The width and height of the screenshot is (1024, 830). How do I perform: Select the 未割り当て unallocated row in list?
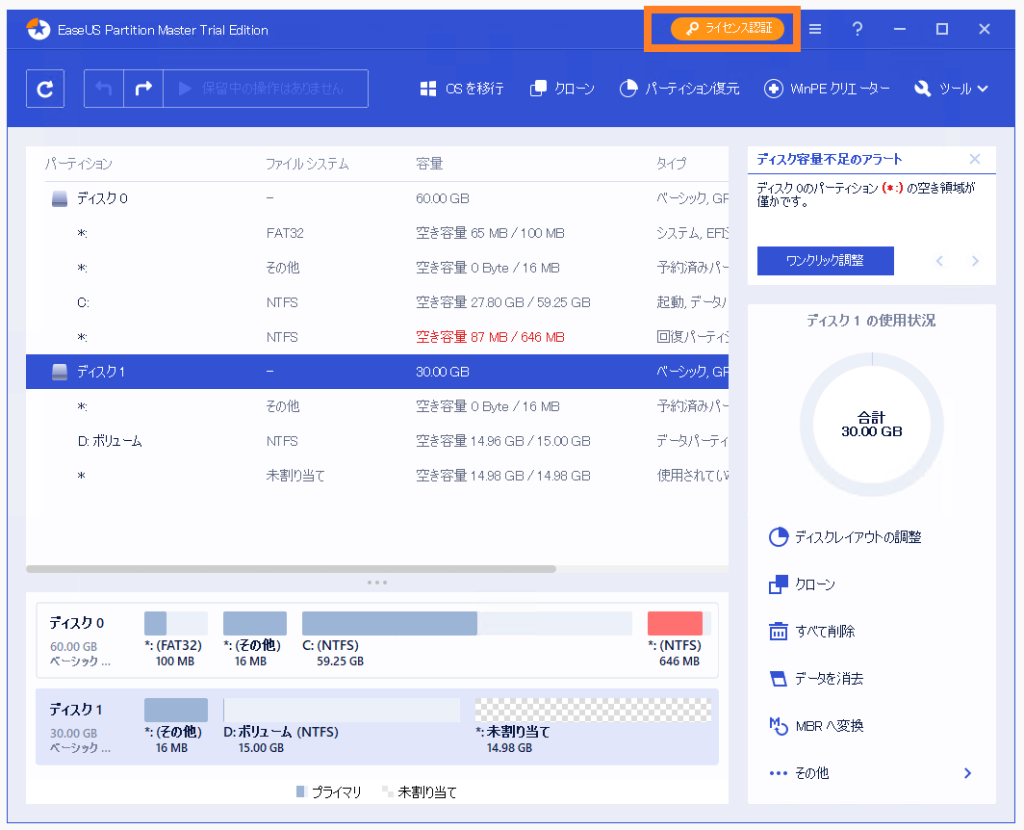(377, 475)
